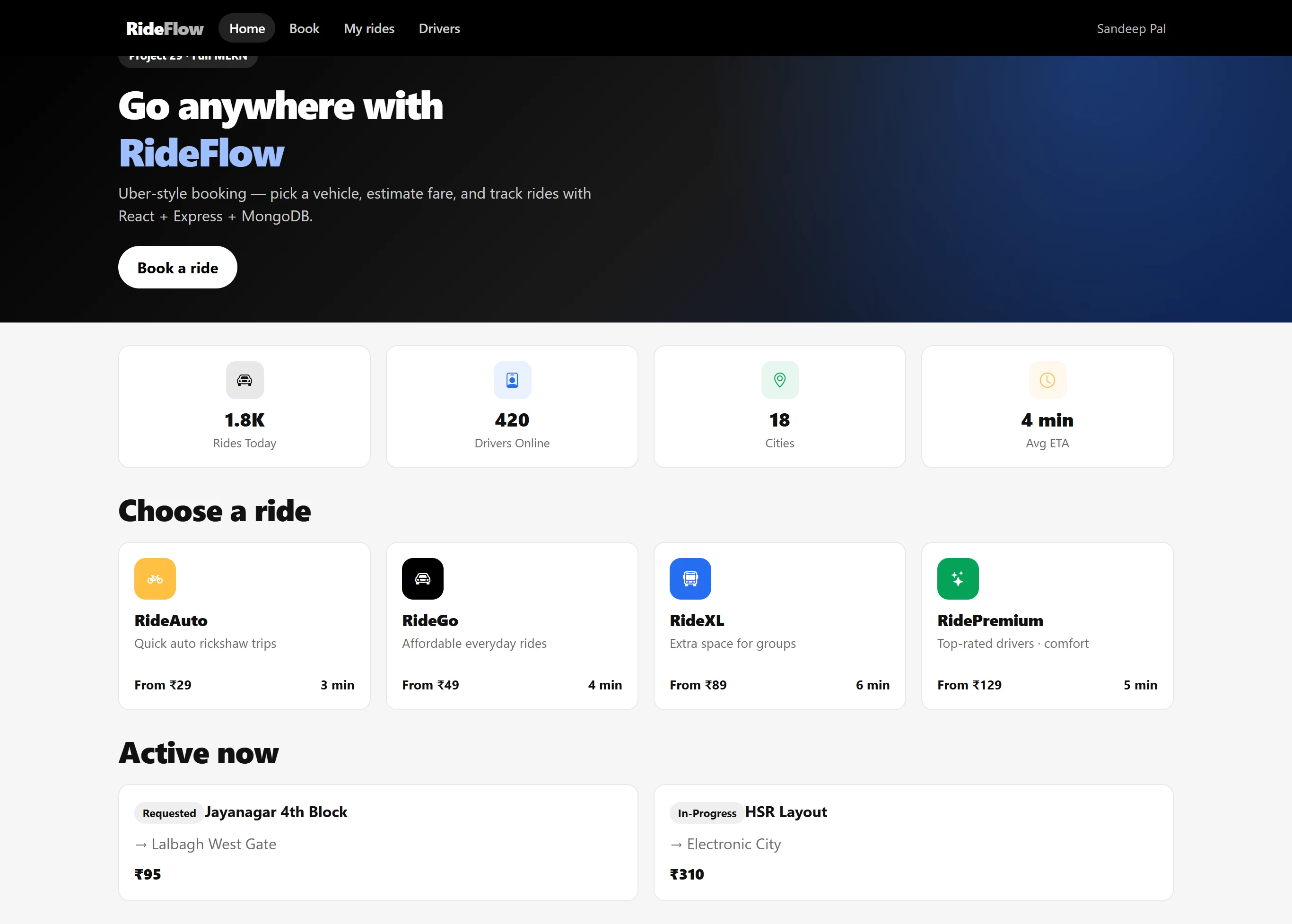This screenshot has width=1292, height=924.
Task: Click the From ₹49 price
Action: pos(430,685)
